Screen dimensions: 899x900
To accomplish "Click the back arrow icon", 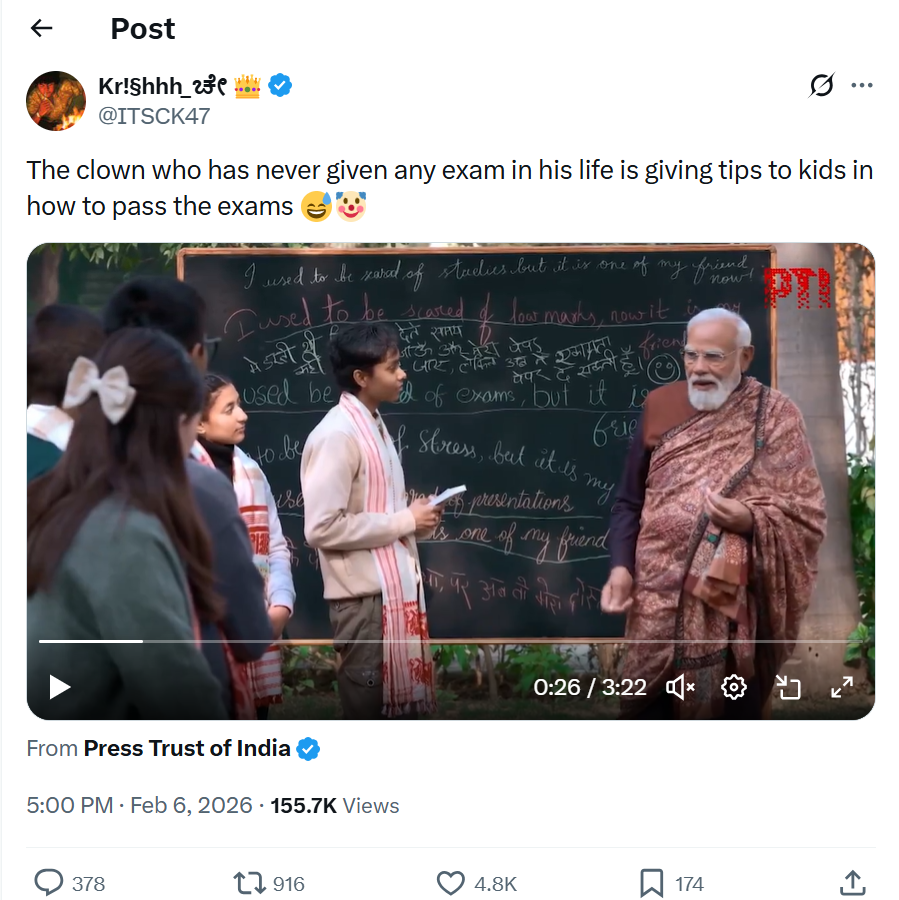I will [x=41, y=29].
